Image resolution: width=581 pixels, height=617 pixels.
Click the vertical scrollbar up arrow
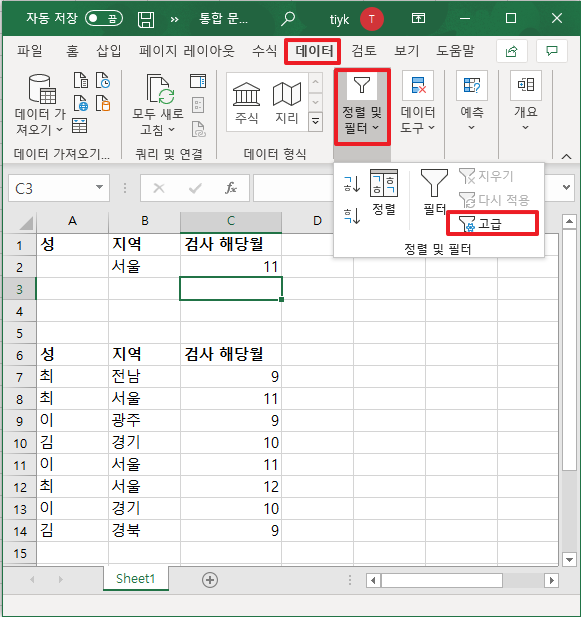pyautogui.click(x=569, y=222)
